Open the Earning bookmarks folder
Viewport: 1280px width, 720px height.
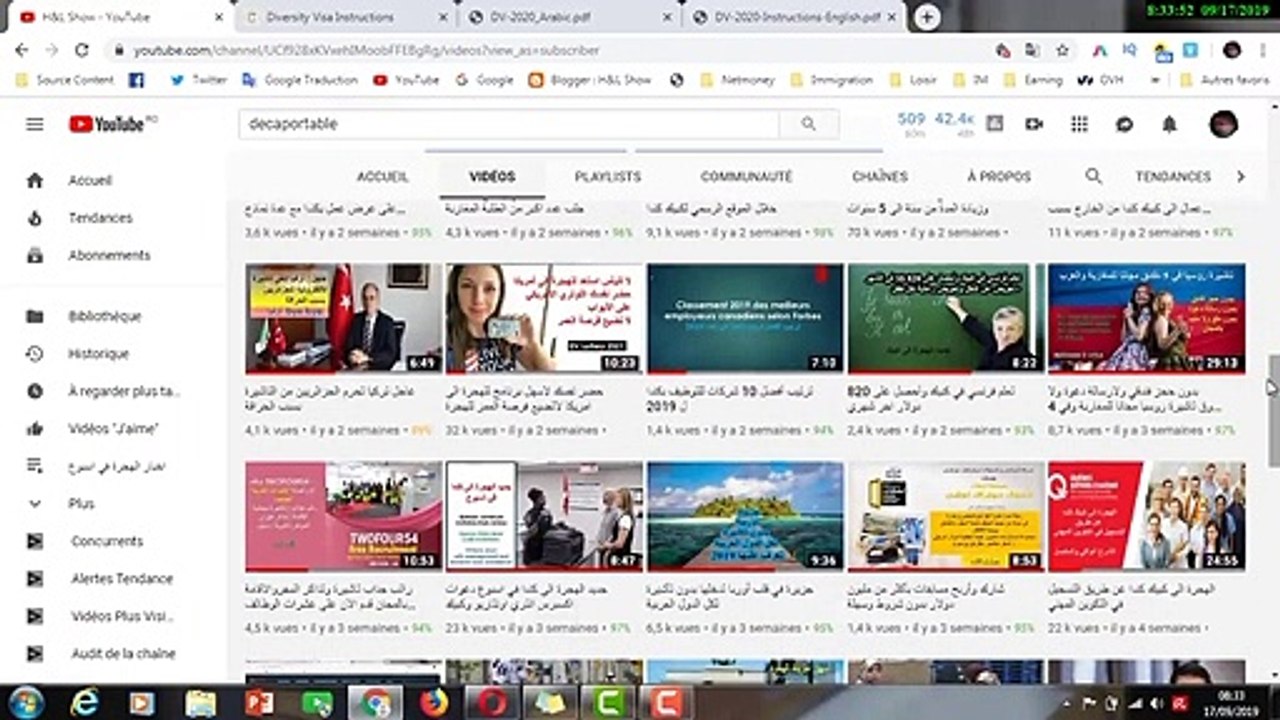[1032, 80]
